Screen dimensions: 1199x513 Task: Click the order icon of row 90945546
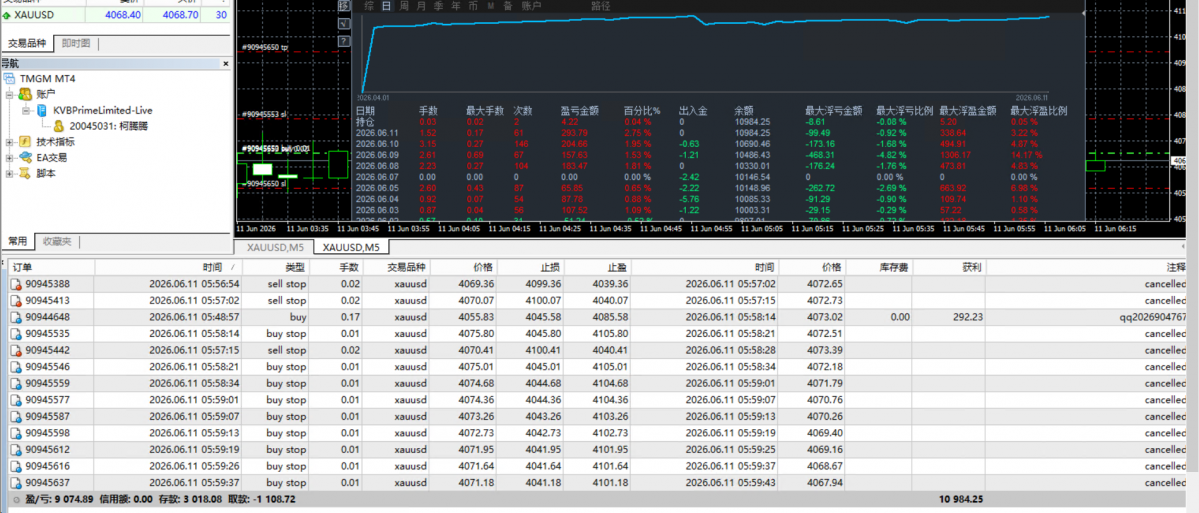coord(15,367)
